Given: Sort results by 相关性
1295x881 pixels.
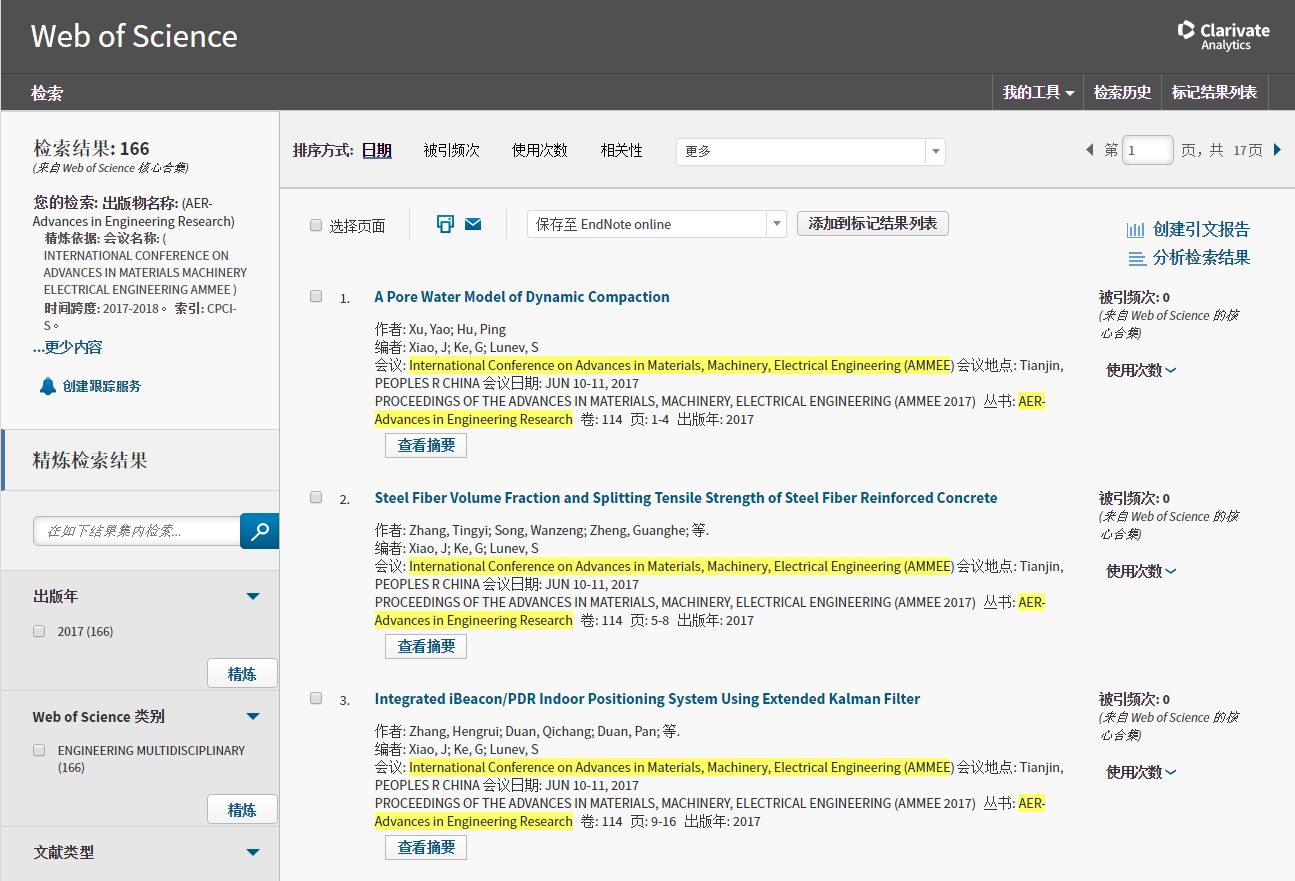Looking at the screenshot, I should 621,150.
